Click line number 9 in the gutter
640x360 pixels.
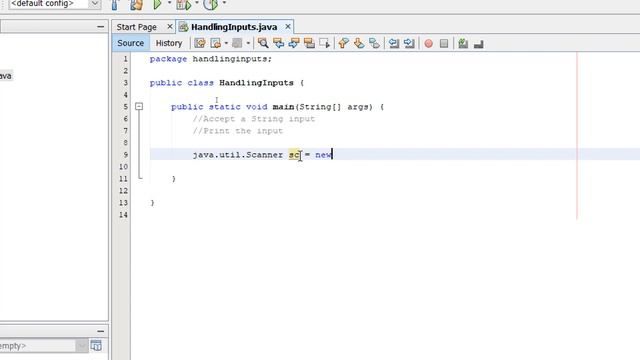pos(125,155)
